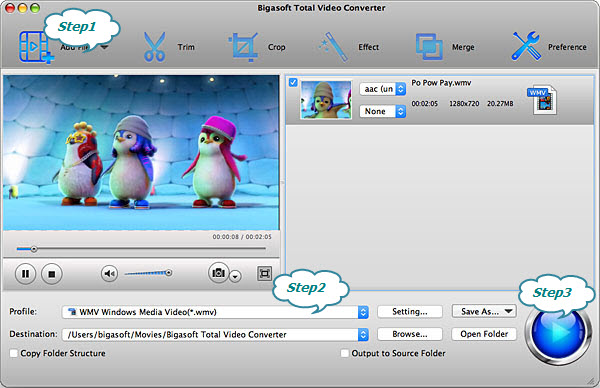Select the Crop tool icon
The image size is (600, 388).
[243, 47]
